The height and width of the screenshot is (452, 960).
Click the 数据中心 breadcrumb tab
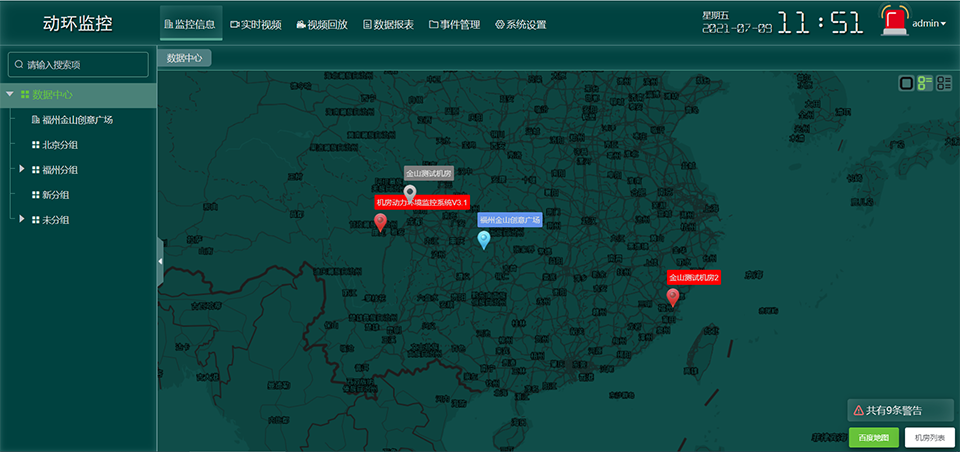pyautogui.click(x=184, y=58)
